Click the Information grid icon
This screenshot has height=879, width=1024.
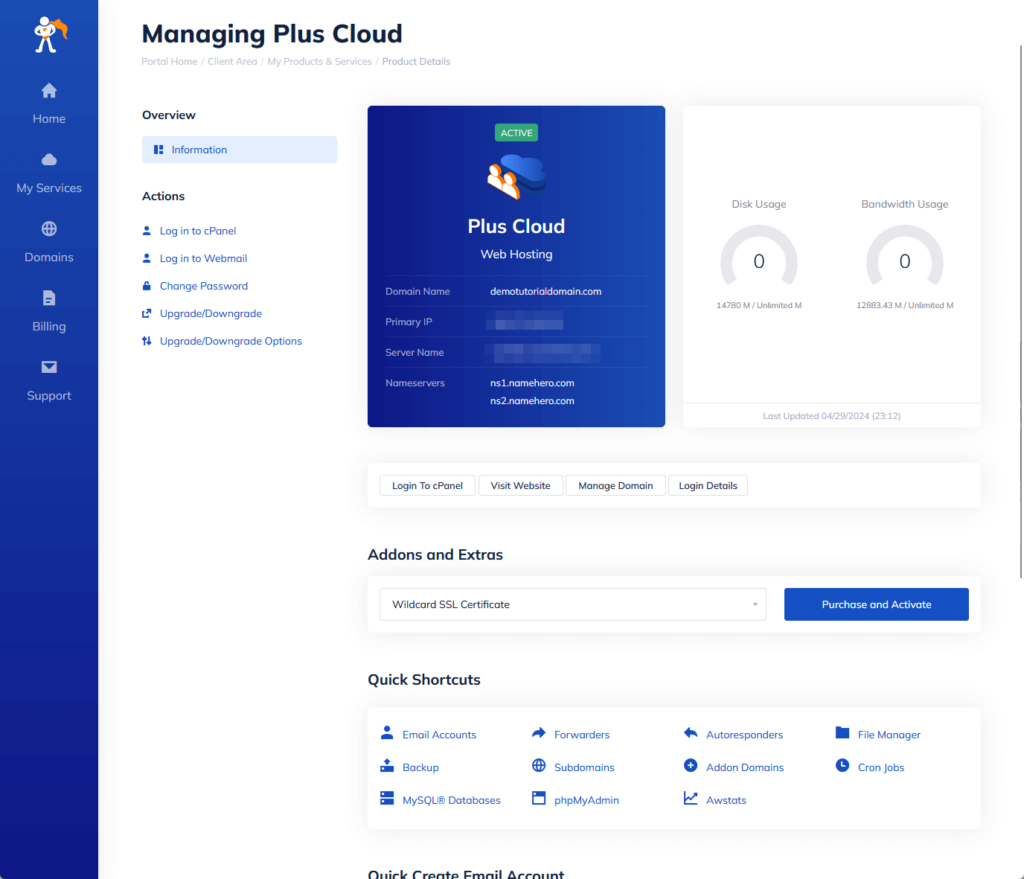coord(158,150)
